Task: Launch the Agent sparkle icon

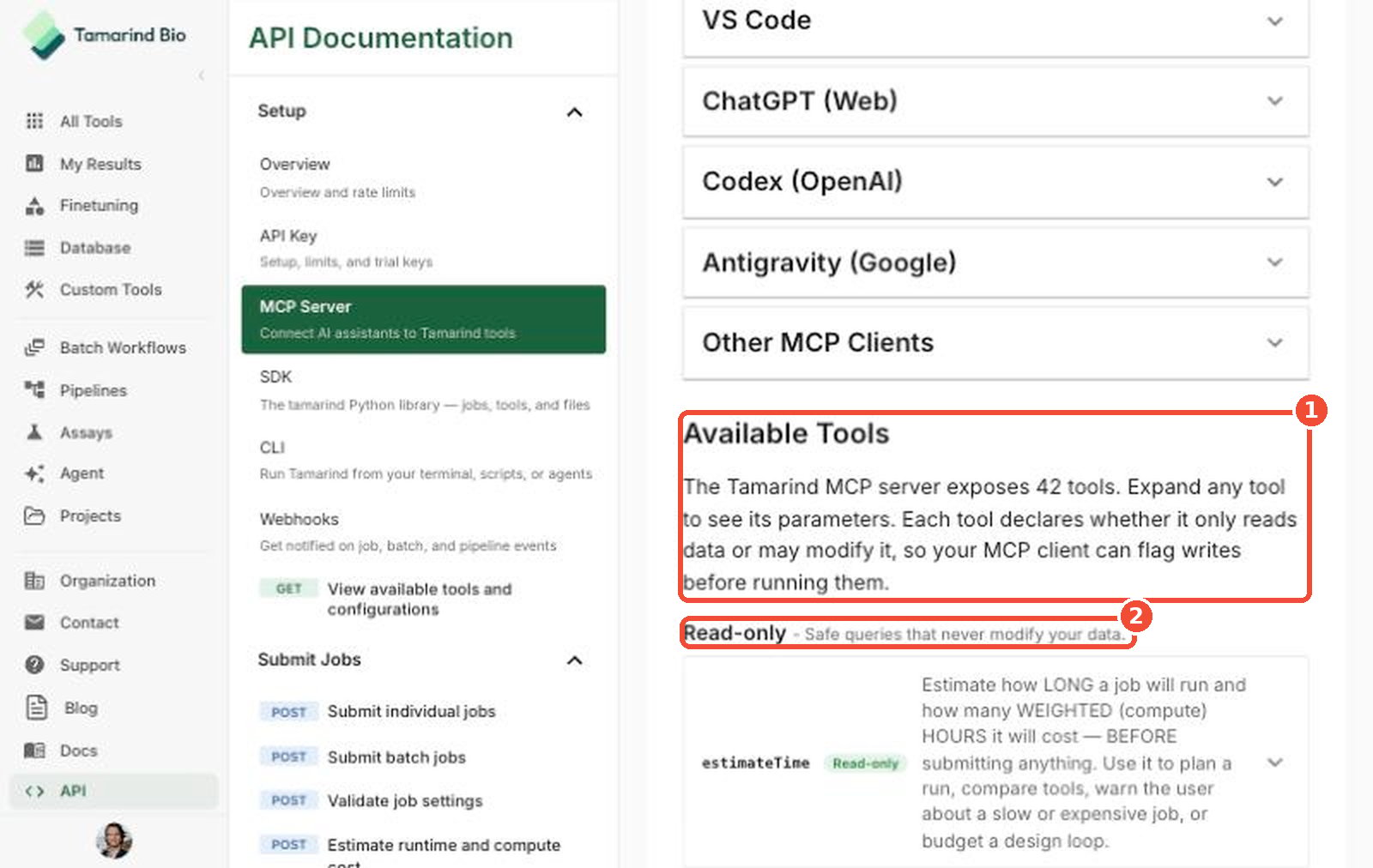Action: [34, 473]
